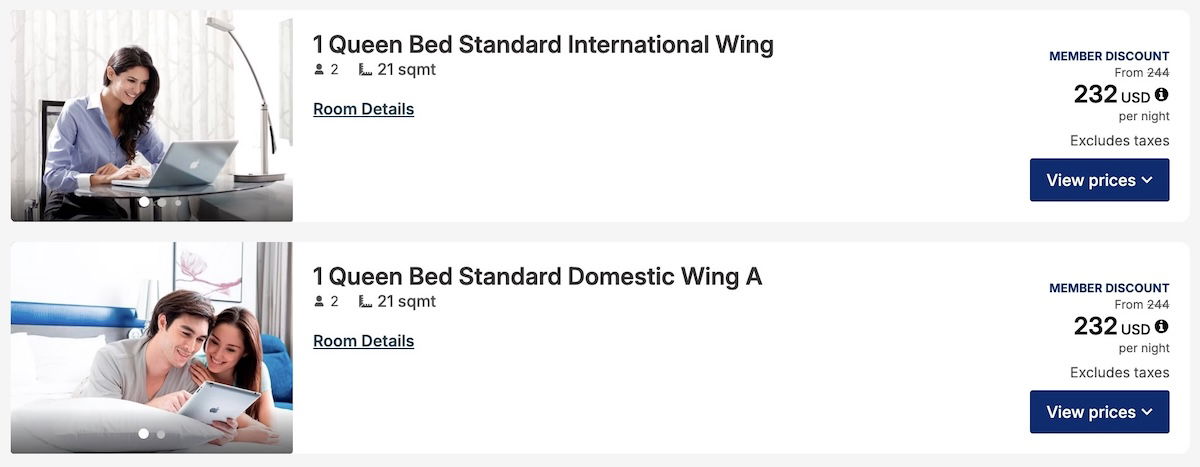Click the guest occupancy icon for Domestic Wing A
The height and width of the screenshot is (467, 1200).
click(319, 302)
